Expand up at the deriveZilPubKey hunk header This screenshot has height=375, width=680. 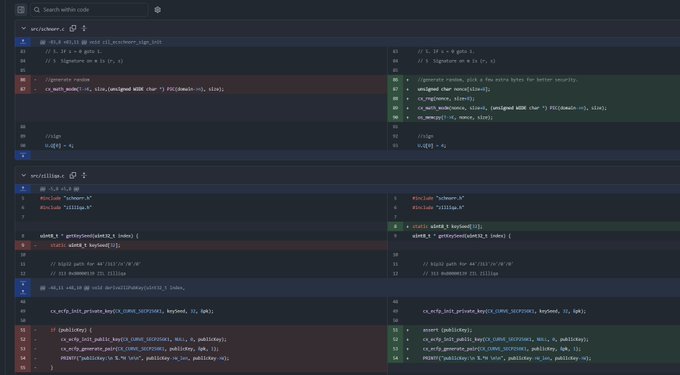coord(23,292)
